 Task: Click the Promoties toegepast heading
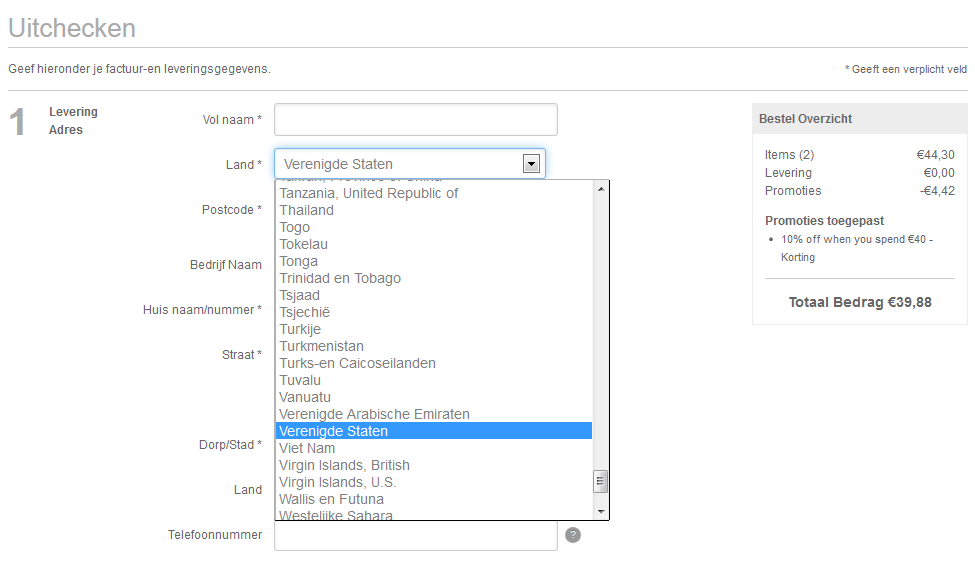pos(824,221)
